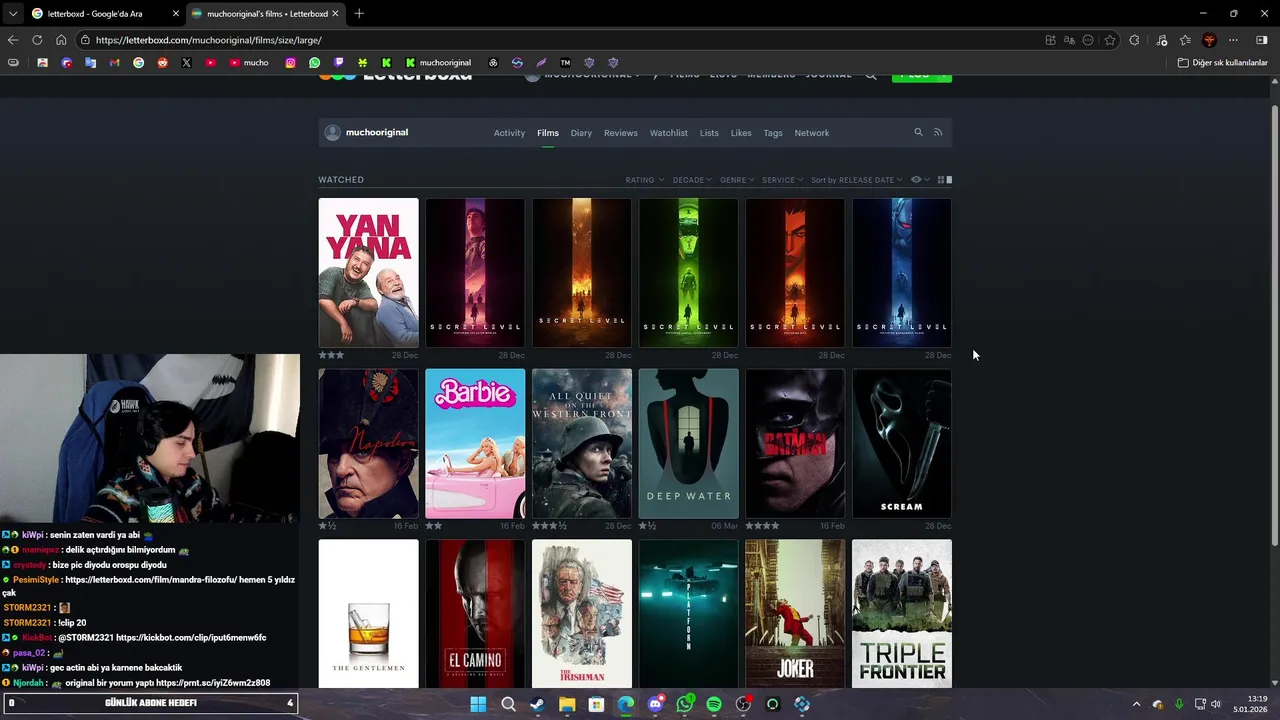
Task: Add page to favorites star icon
Action: click(1110, 40)
